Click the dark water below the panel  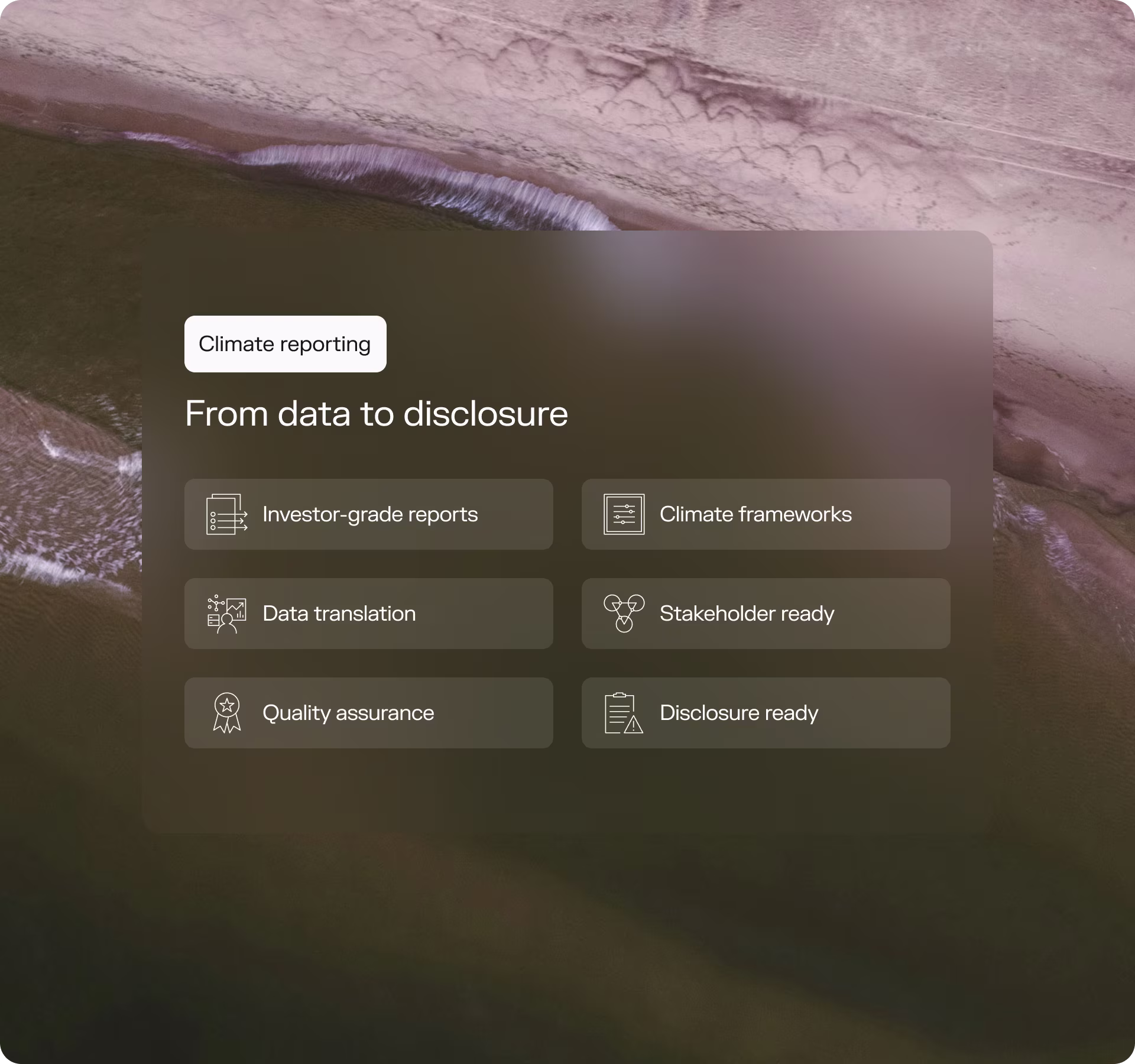567,946
